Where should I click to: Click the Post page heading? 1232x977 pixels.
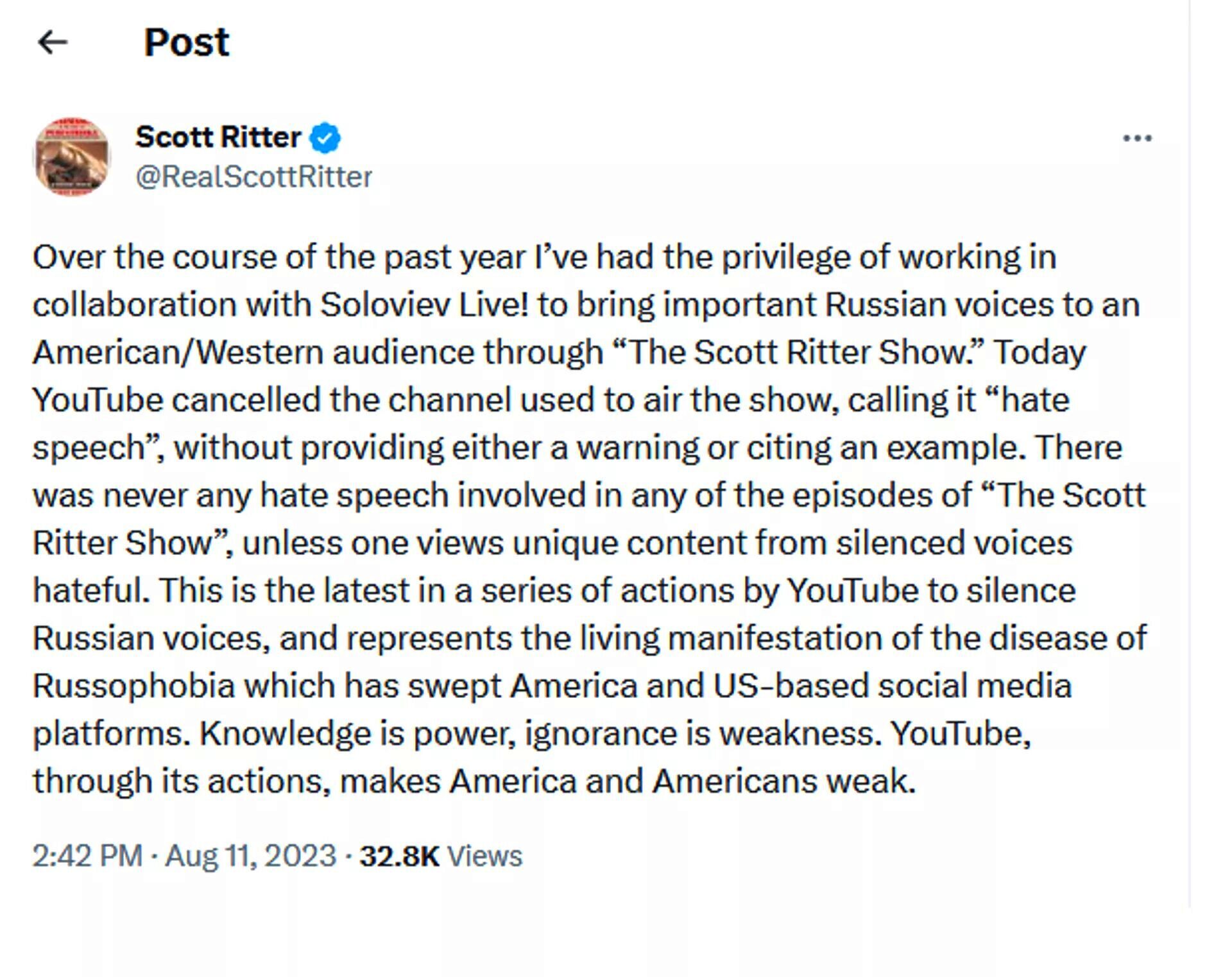186,42
